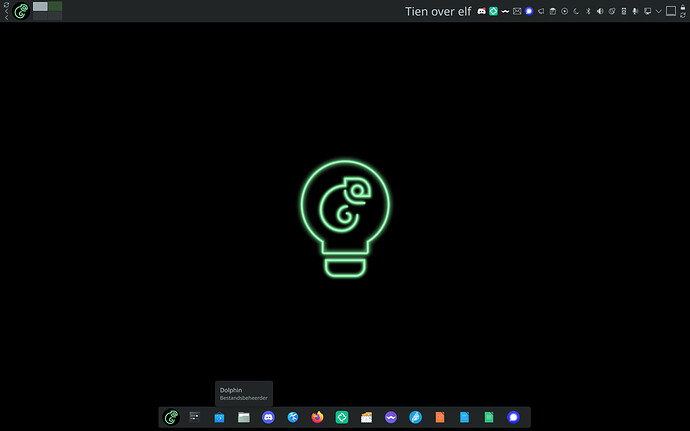This screenshot has width=690, height=431.
Task: Open the megaphone notifications tray icon
Action: point(541,11)
